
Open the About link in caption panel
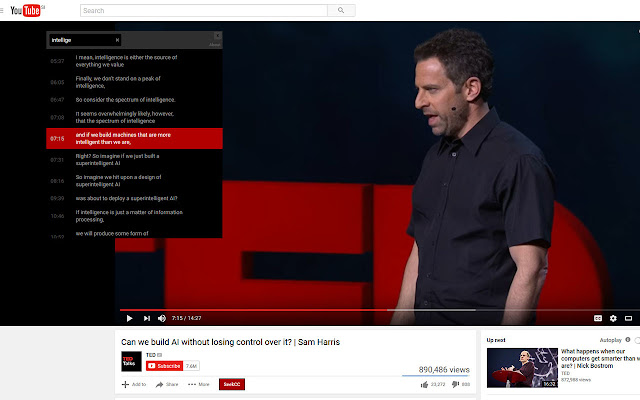[215, 45]
